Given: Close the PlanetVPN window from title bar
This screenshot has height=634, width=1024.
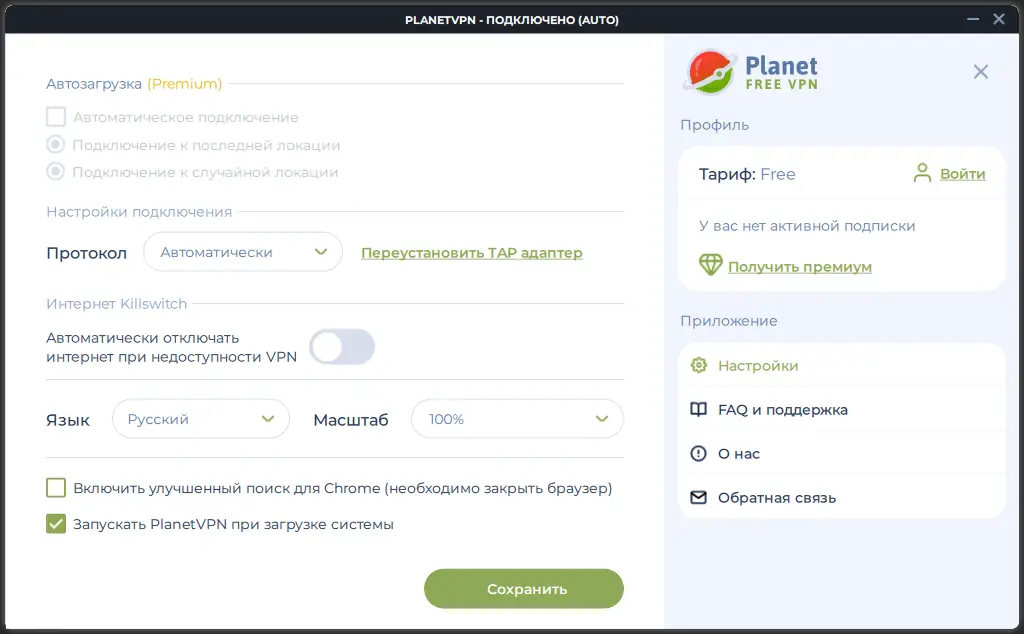Looking at the screenshot, I should [x=999, y=19].
